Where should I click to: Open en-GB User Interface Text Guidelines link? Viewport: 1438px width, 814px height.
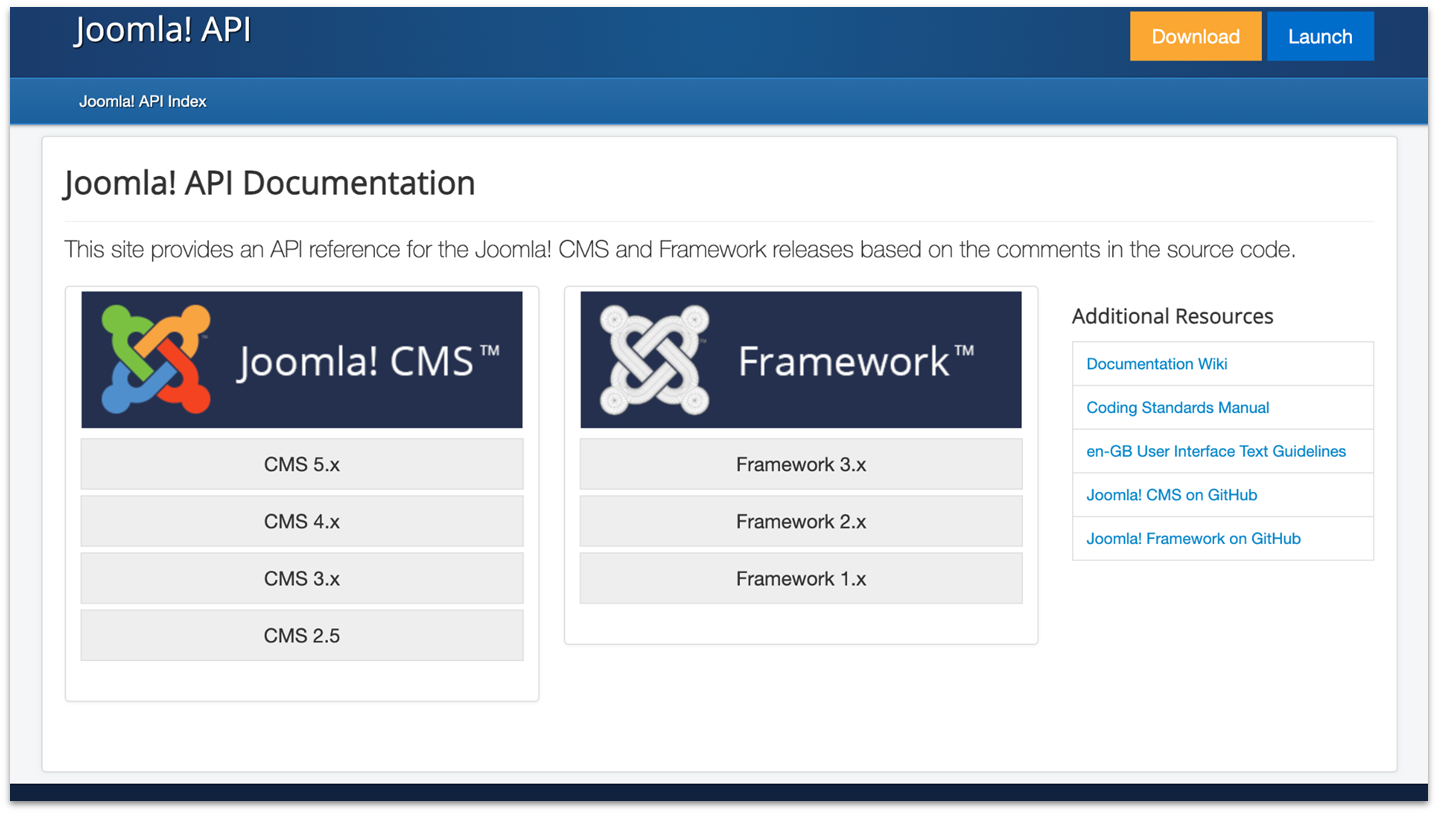(x=1216, y=451)
